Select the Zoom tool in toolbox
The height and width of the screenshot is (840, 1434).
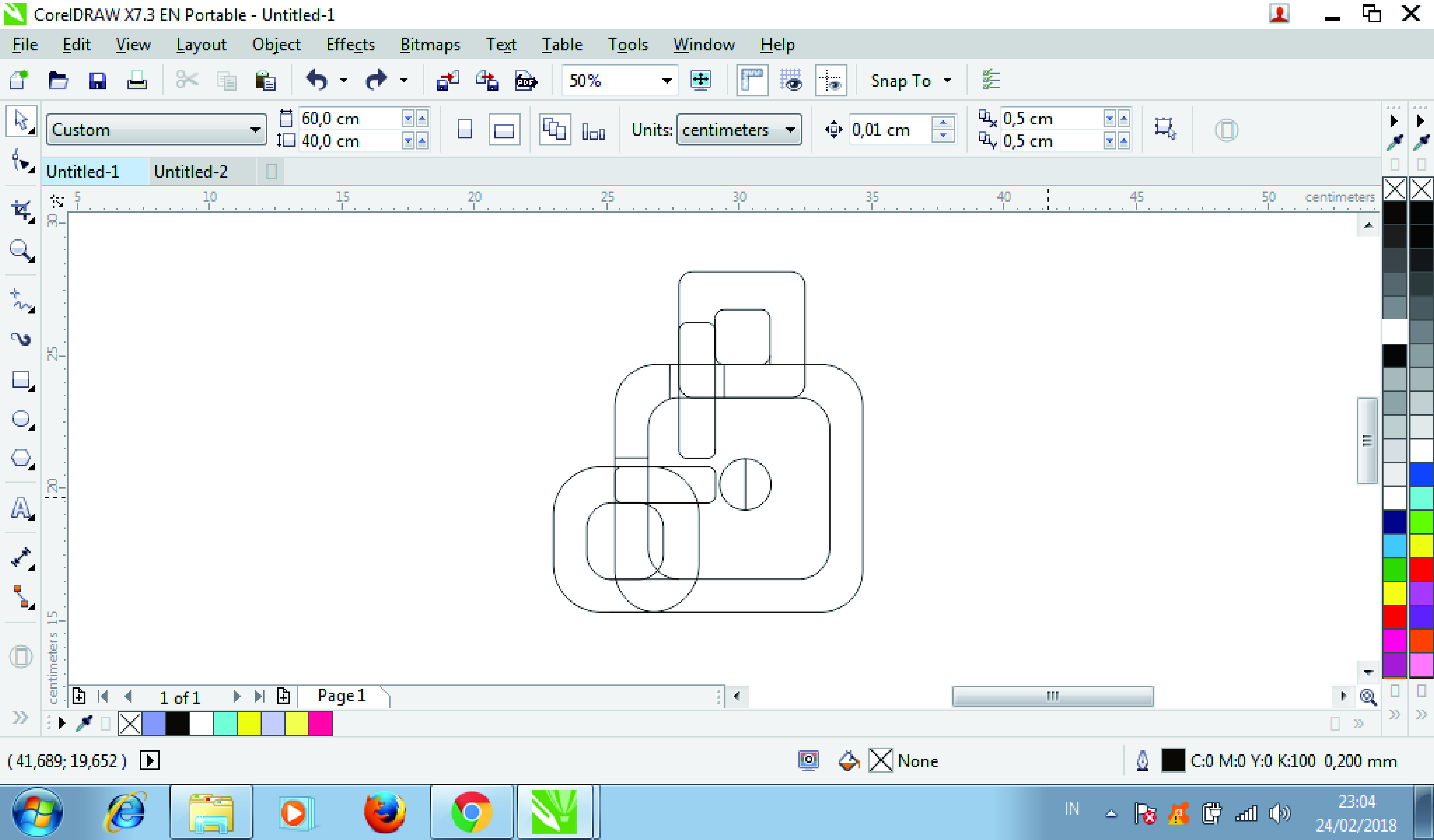click(x=21, y=250)
